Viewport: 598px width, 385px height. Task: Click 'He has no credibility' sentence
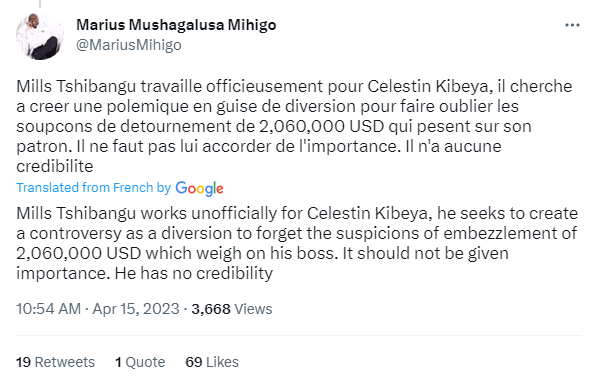[x=194, y=273]
